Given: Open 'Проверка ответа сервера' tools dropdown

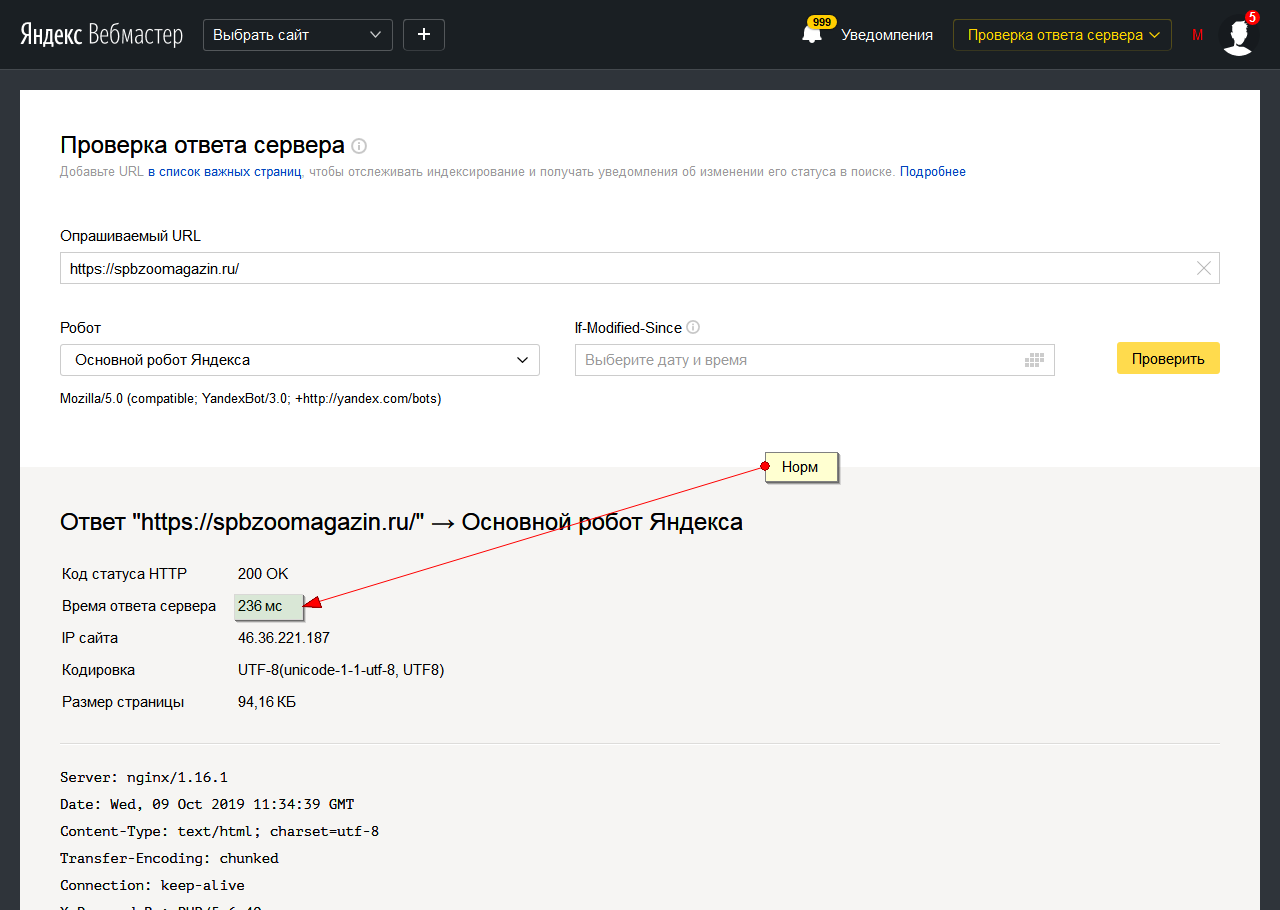Looking at the screenshot, I should pyautogui.click(x=1061, y=35).
